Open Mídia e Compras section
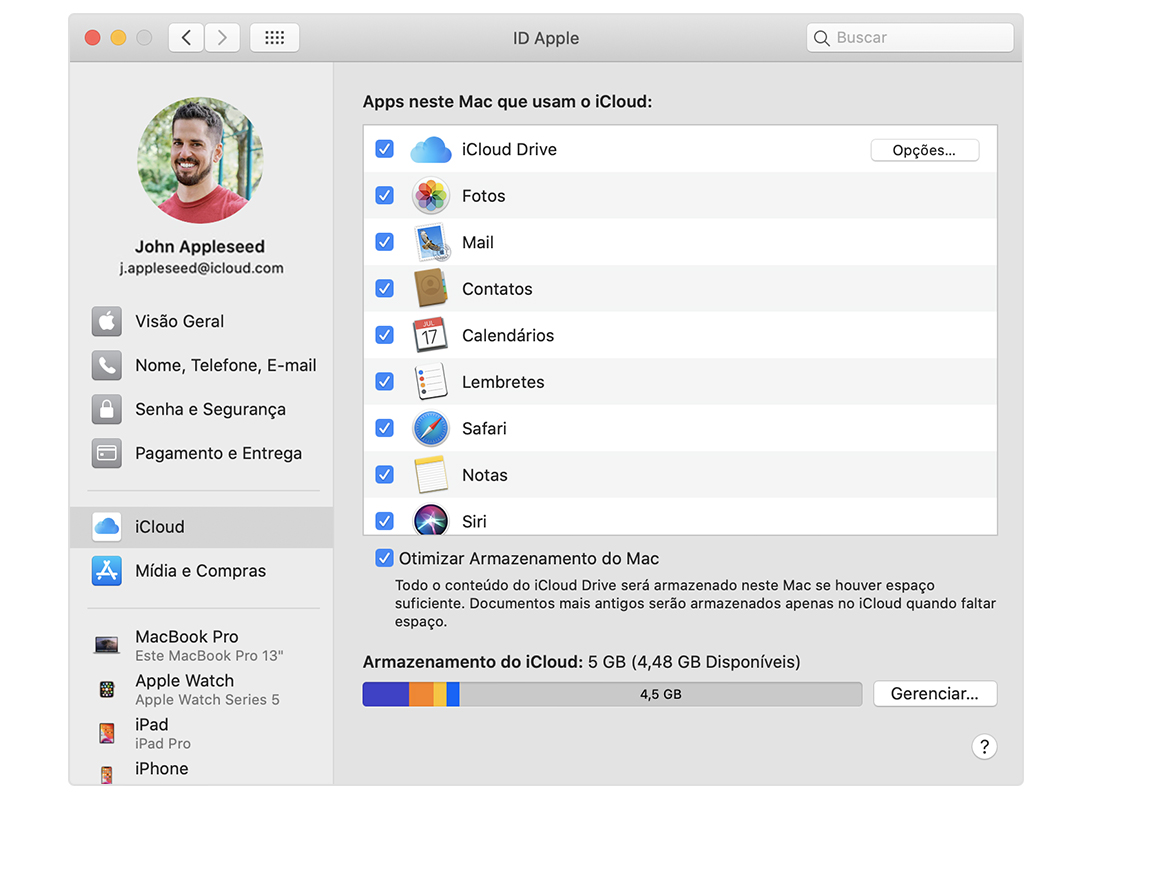 [200, 571]
